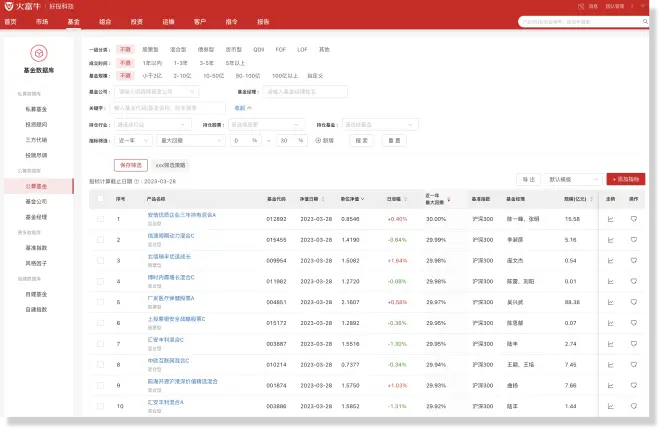Select 基金公司 in the left sidebar

[36, 201]
